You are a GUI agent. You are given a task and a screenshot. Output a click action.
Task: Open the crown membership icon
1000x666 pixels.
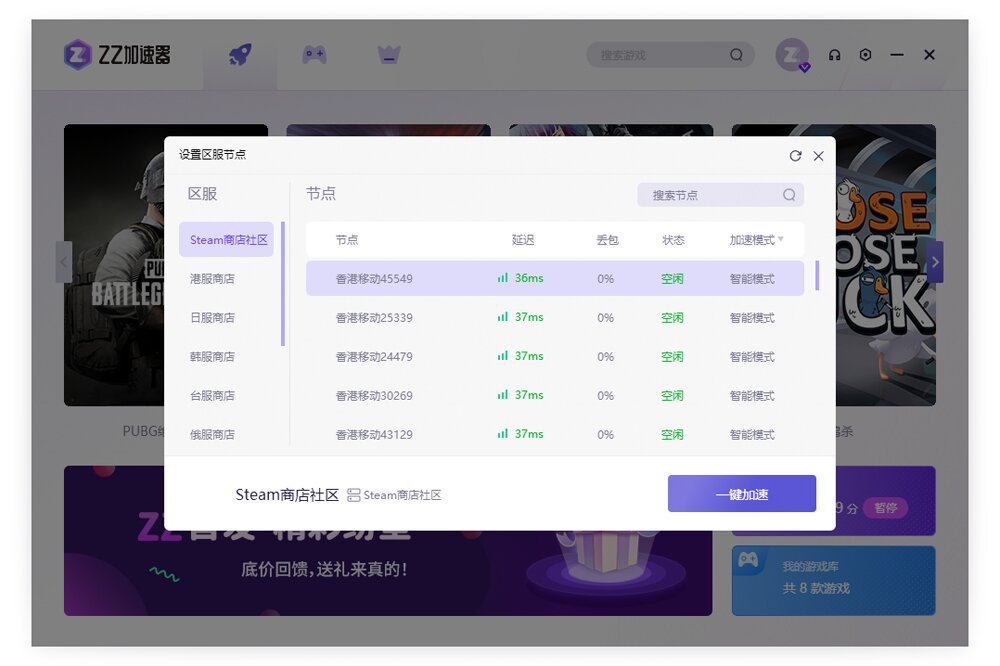pos(389,55)
